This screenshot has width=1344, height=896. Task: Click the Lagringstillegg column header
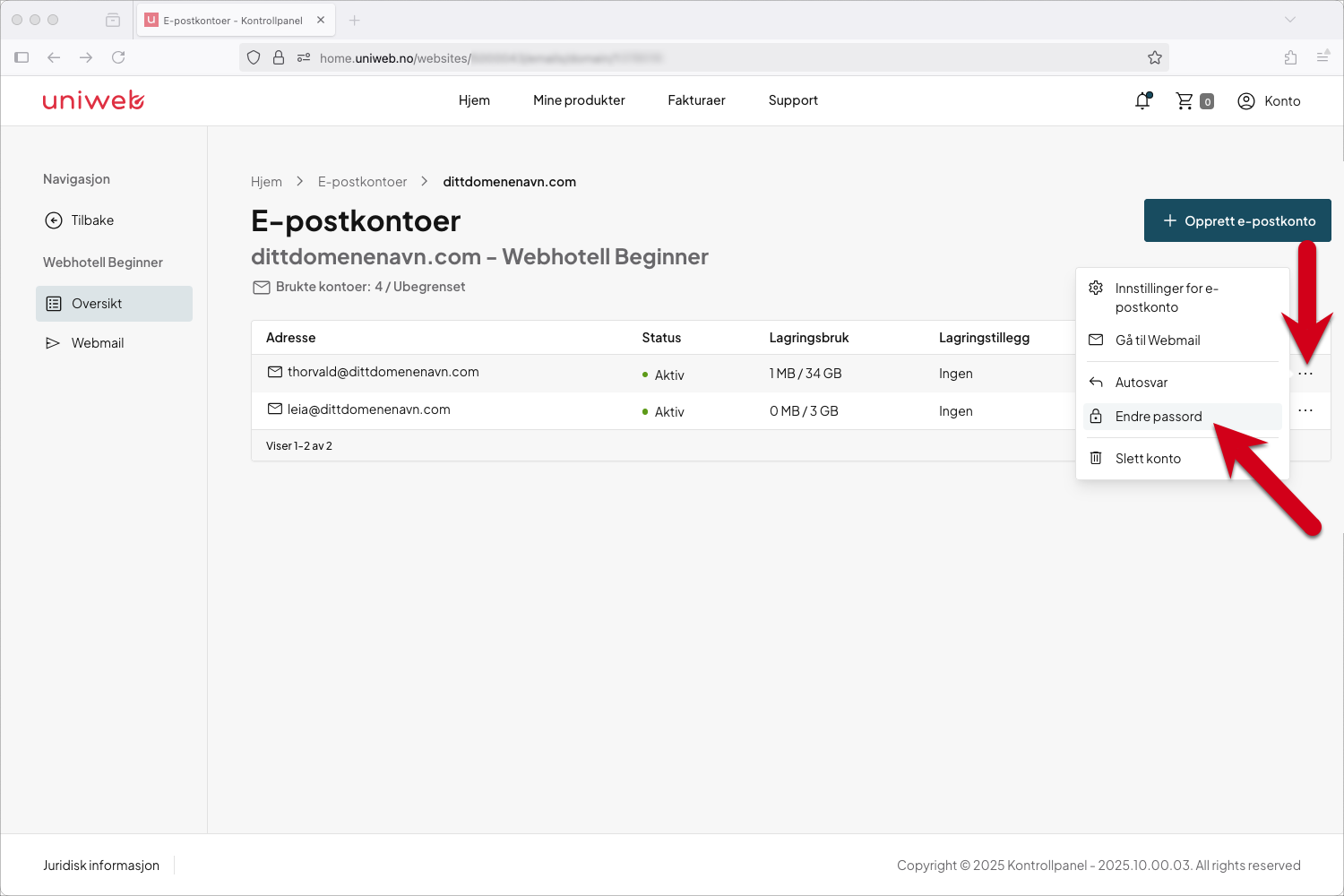coord(984,338)
